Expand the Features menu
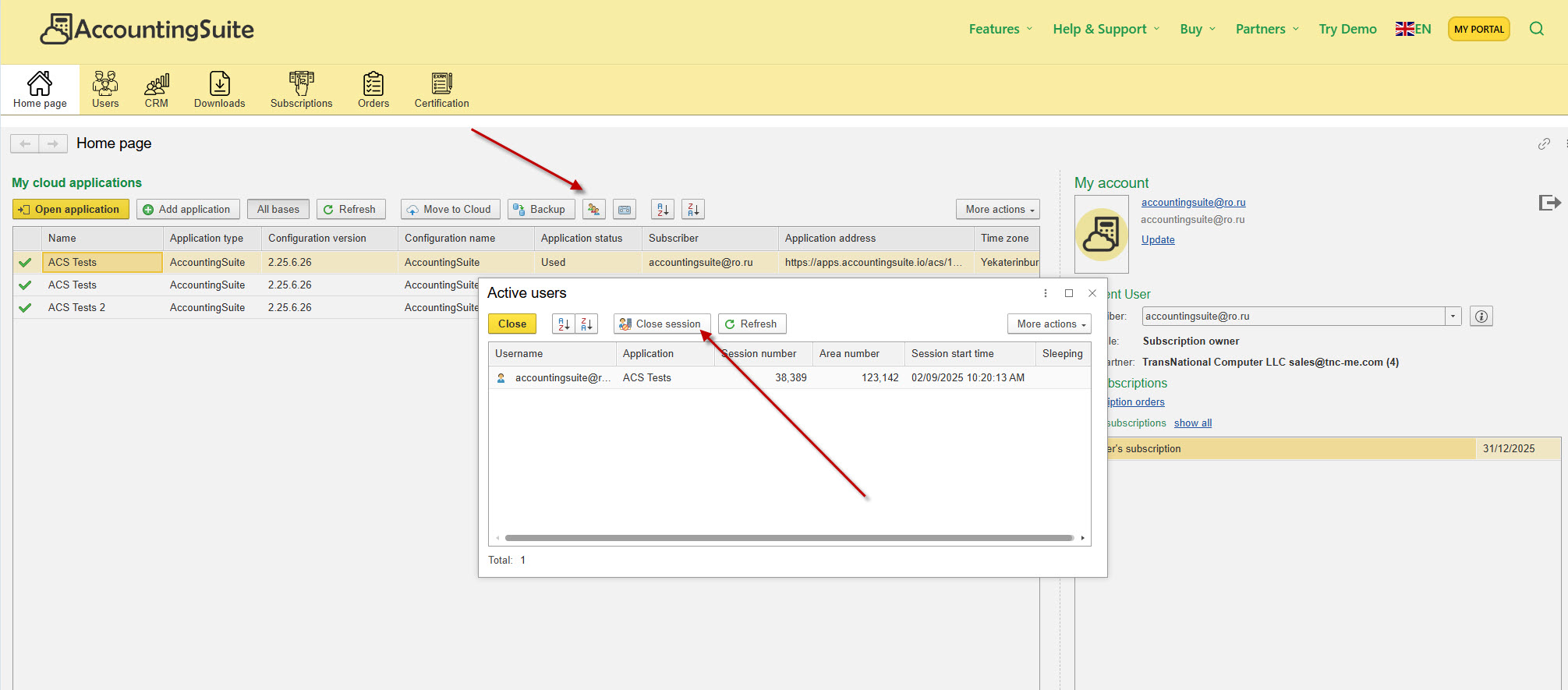The image size is (1568, 690). point(1001,29)
